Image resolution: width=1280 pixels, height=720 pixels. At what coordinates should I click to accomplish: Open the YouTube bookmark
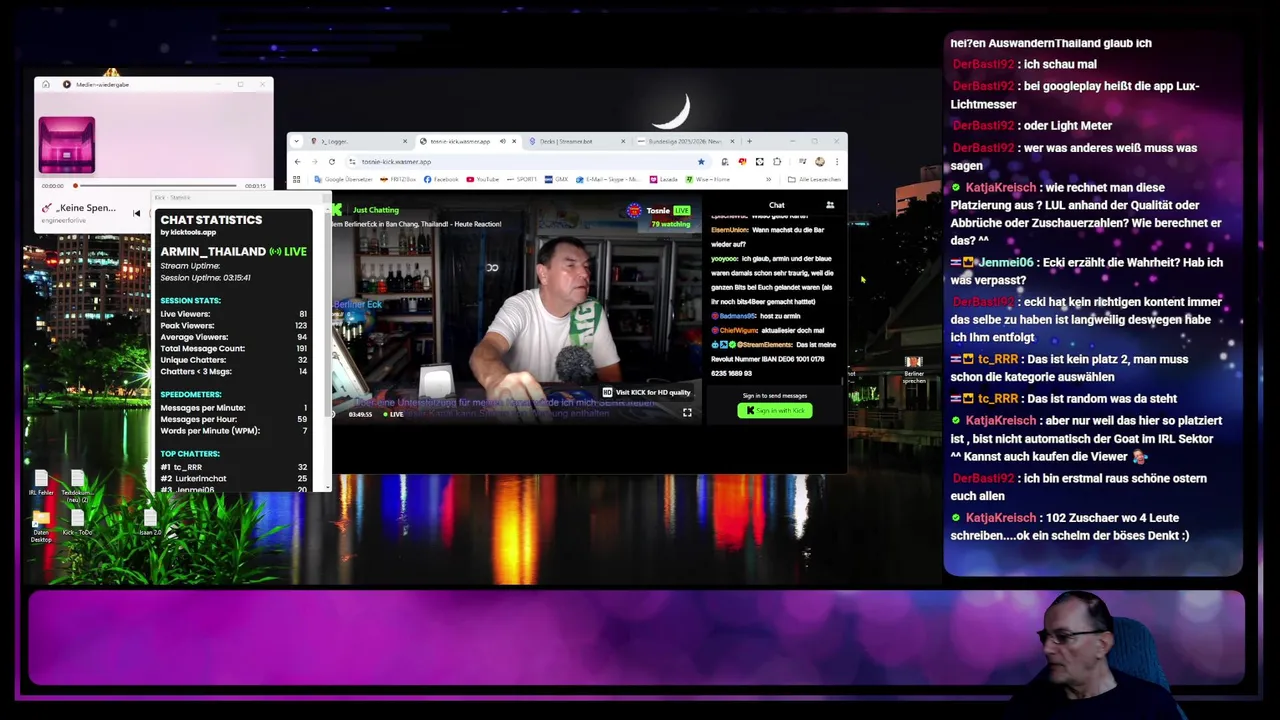tap(482, 180)
